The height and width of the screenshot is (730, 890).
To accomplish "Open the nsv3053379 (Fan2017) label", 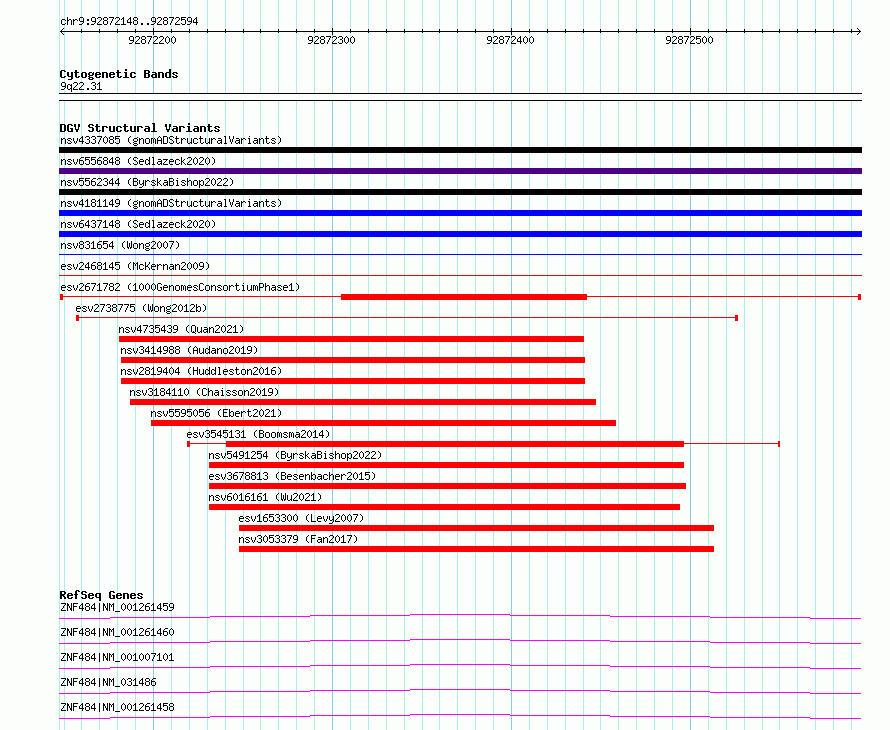I will (x=298, y=539).
